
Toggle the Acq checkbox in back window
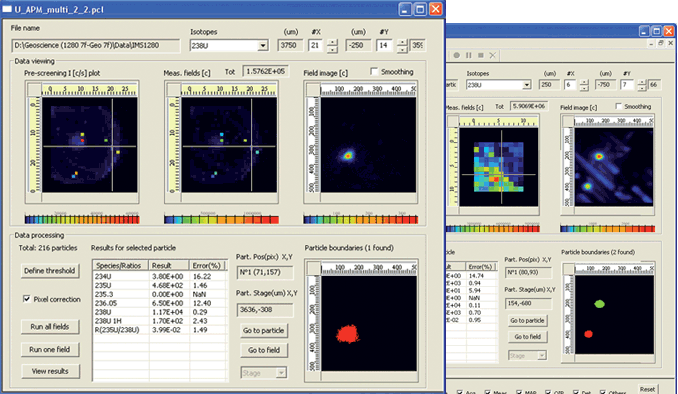[459, 392]
